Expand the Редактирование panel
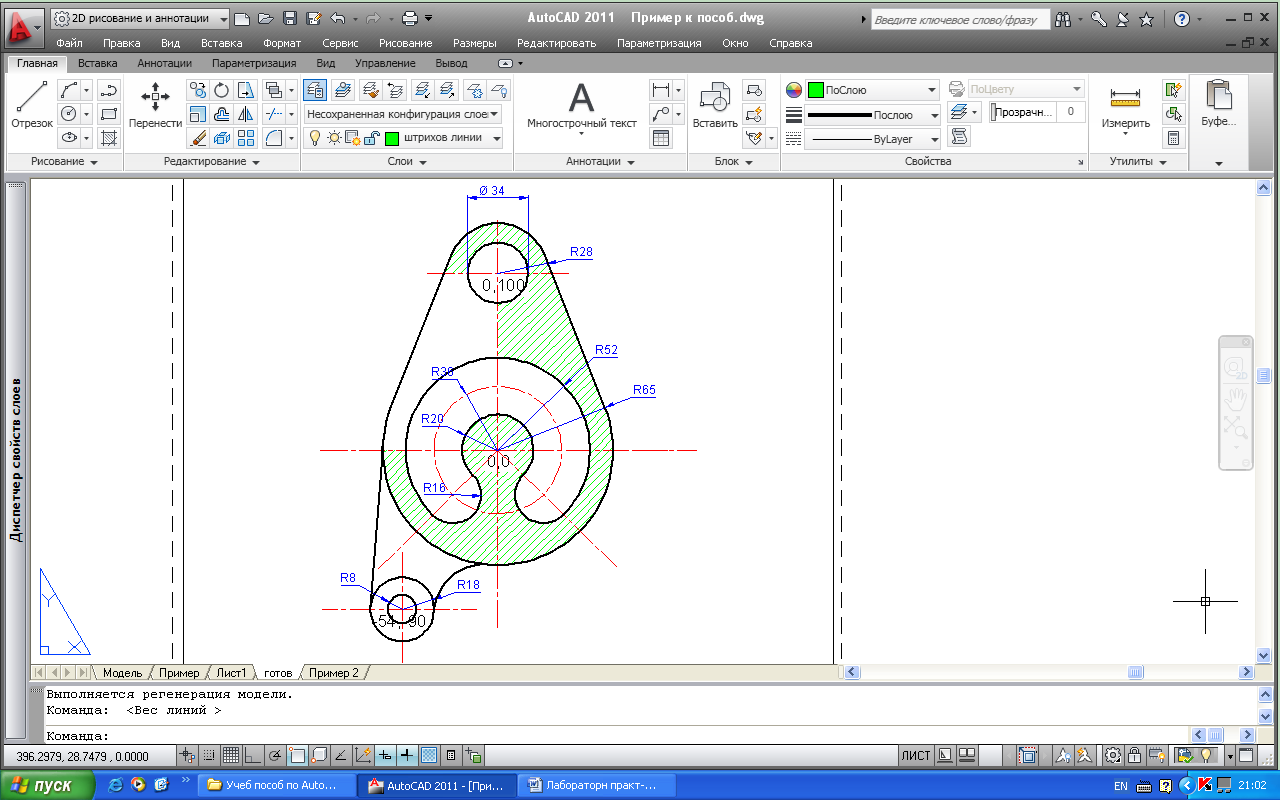Viewport: 1280px width, 800px height. pyautogui.click(x=212, y=161)
